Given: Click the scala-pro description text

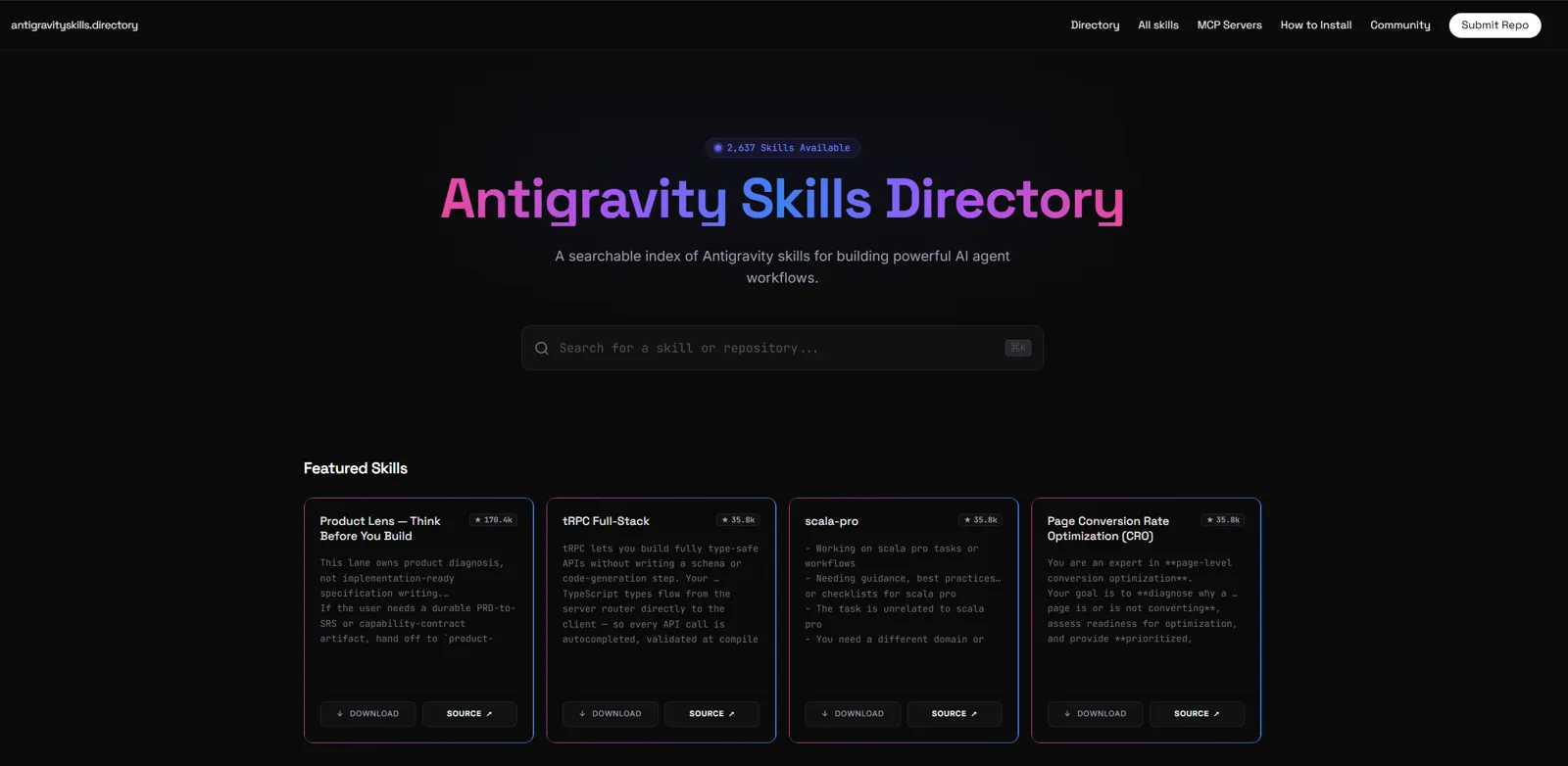Looking at the screenshot, I should click(903, 594).
